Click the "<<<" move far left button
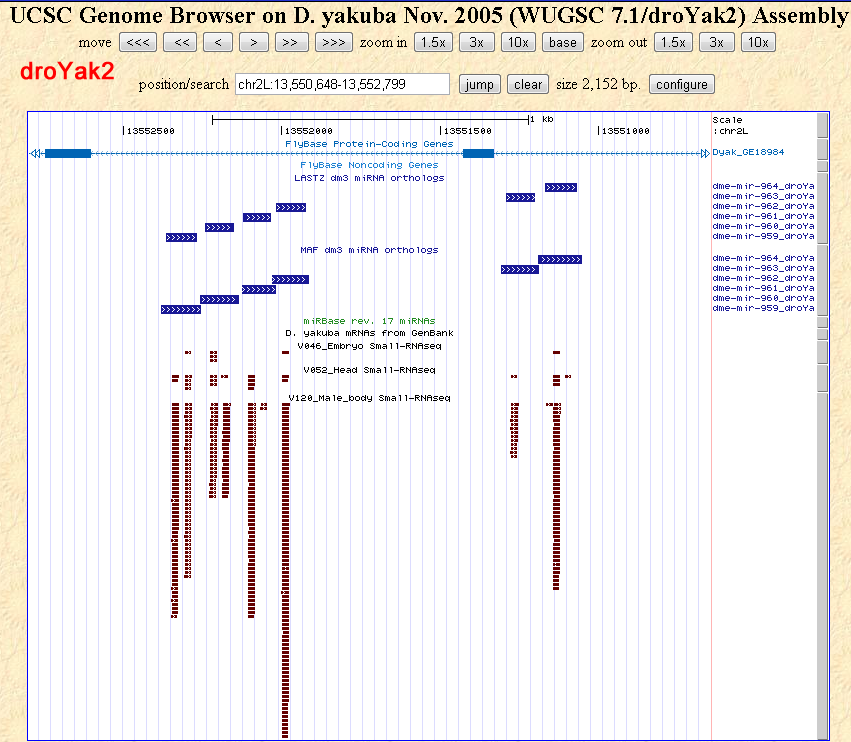The height and width of the screenshot is (742, 851). 138,42
